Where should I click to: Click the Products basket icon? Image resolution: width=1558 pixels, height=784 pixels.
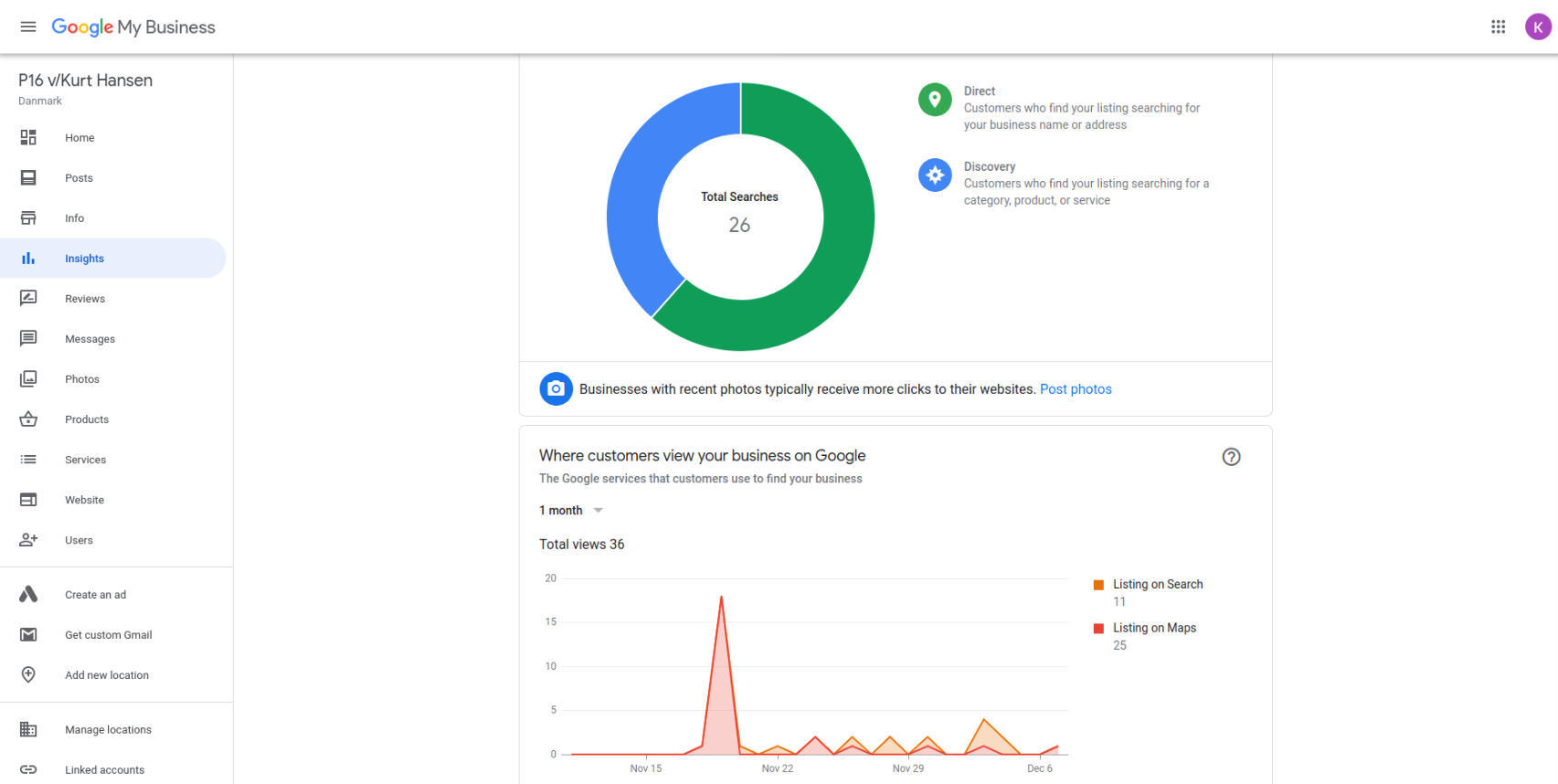tap(28, 418)
